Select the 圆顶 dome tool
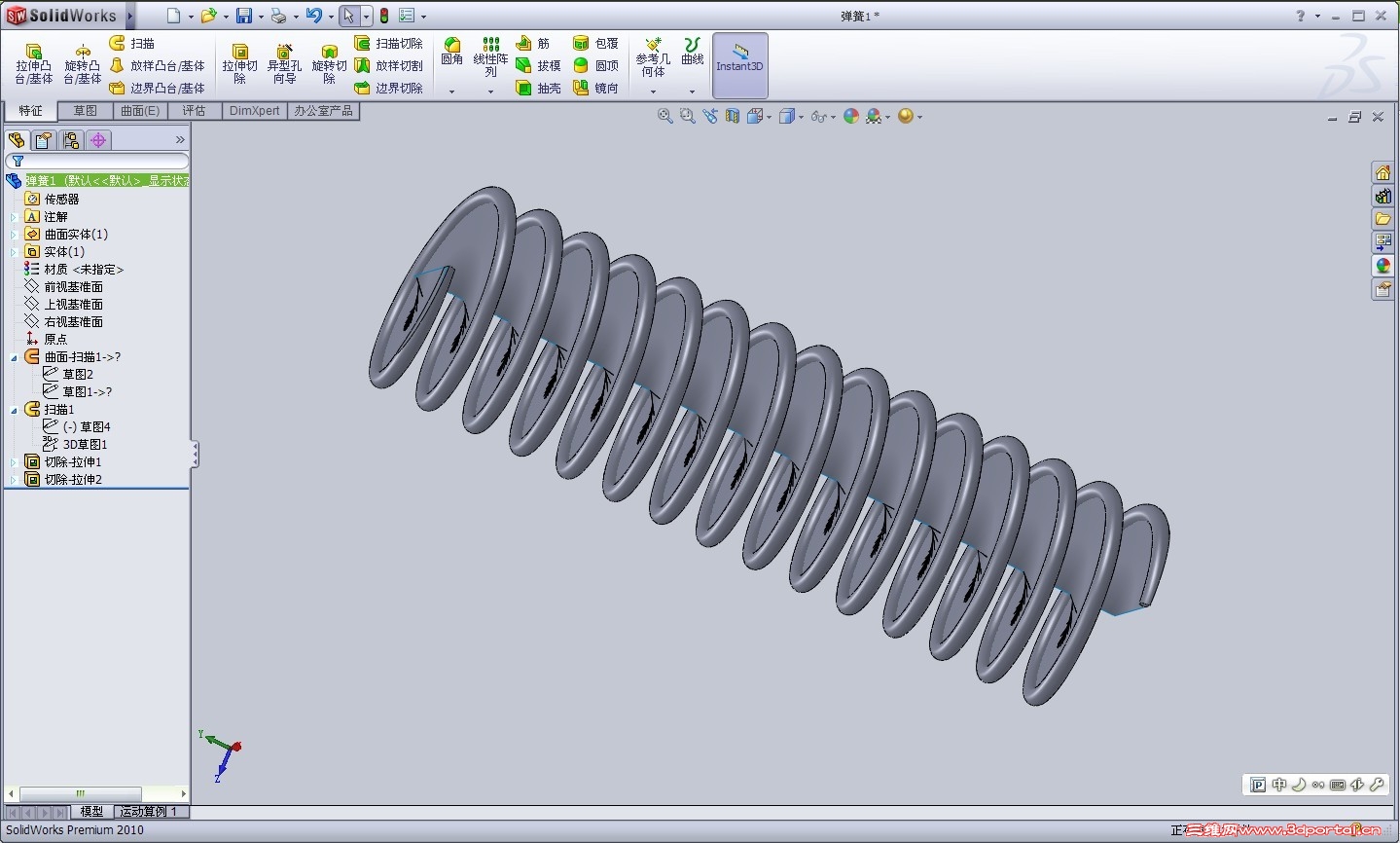 595,65
